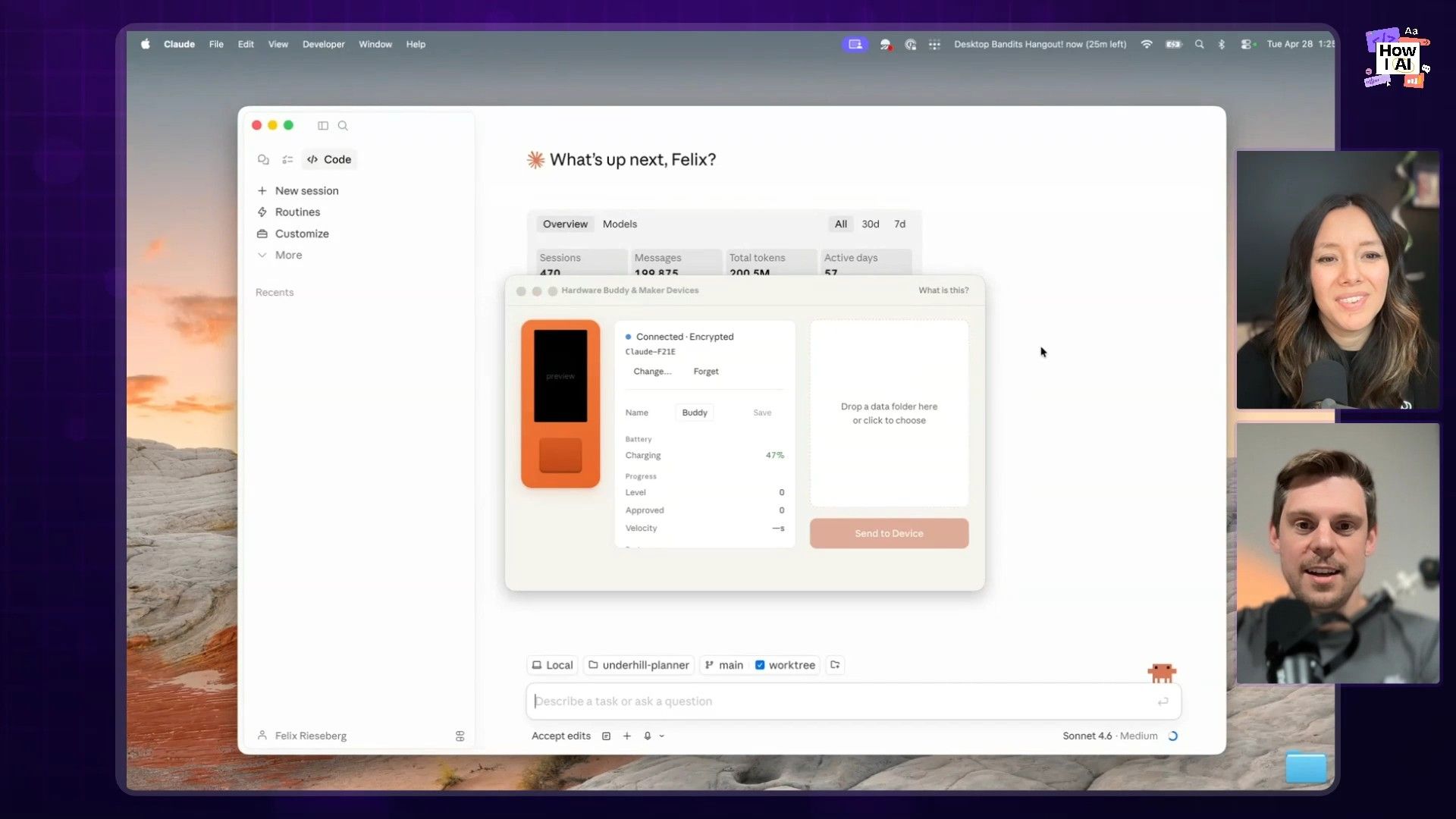The width and height of the screenshot is (1456, 819).
Task: Open the blue folder in the Dock corner
Action: [x=1306, y=767]
